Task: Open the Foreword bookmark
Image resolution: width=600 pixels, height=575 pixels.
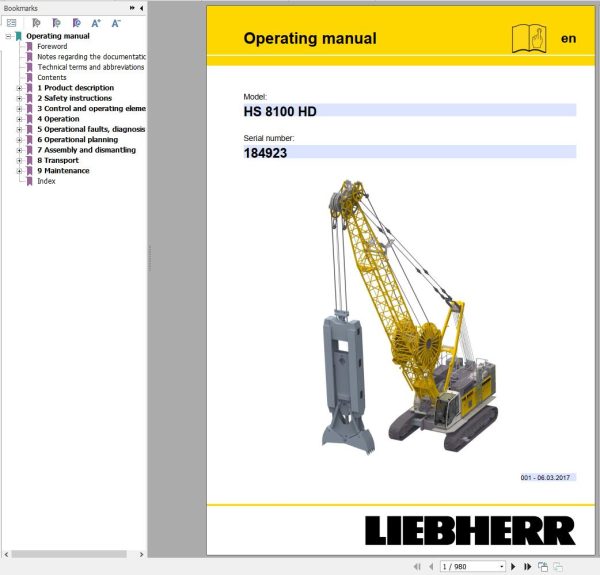Action: 52,46
